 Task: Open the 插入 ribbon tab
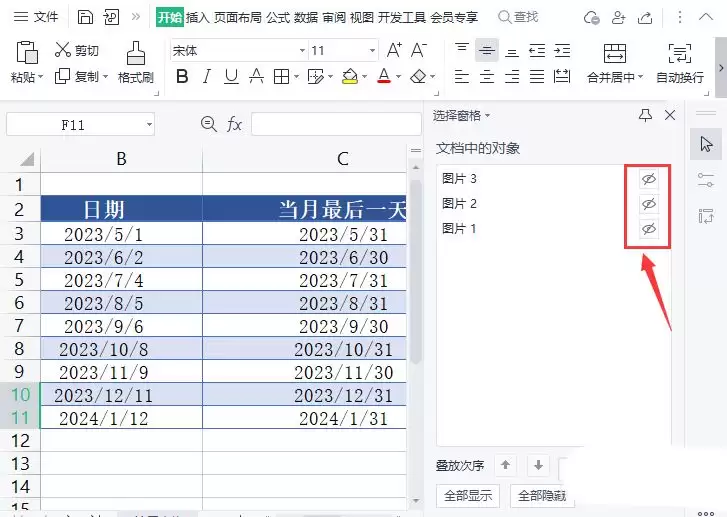(198, 18)
